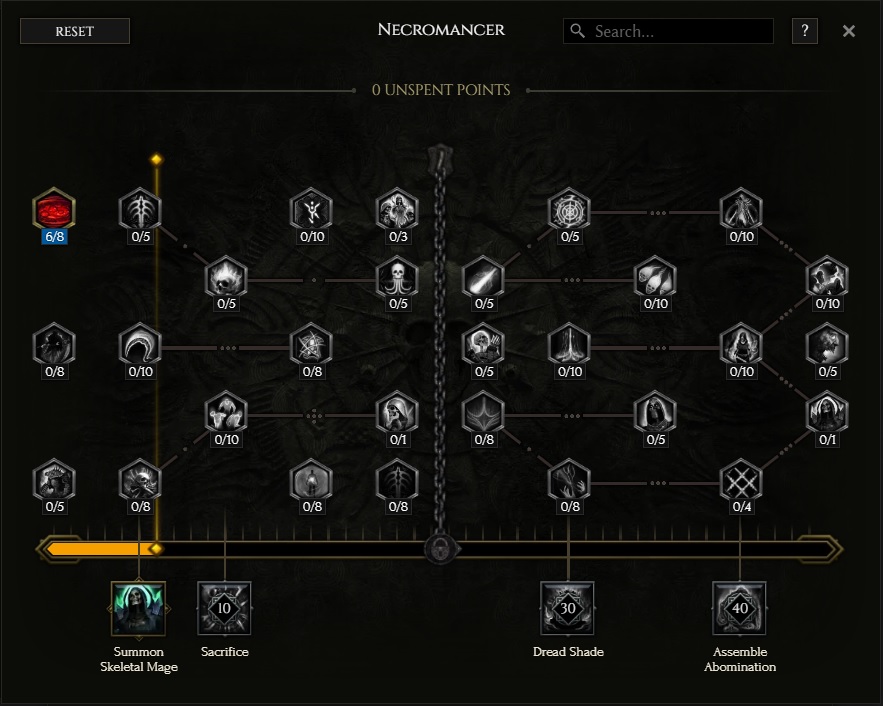Viewport: 883px width, 706px height.
Task: Select the crescent scythe 0/10 node
Action: coord(140,346)
